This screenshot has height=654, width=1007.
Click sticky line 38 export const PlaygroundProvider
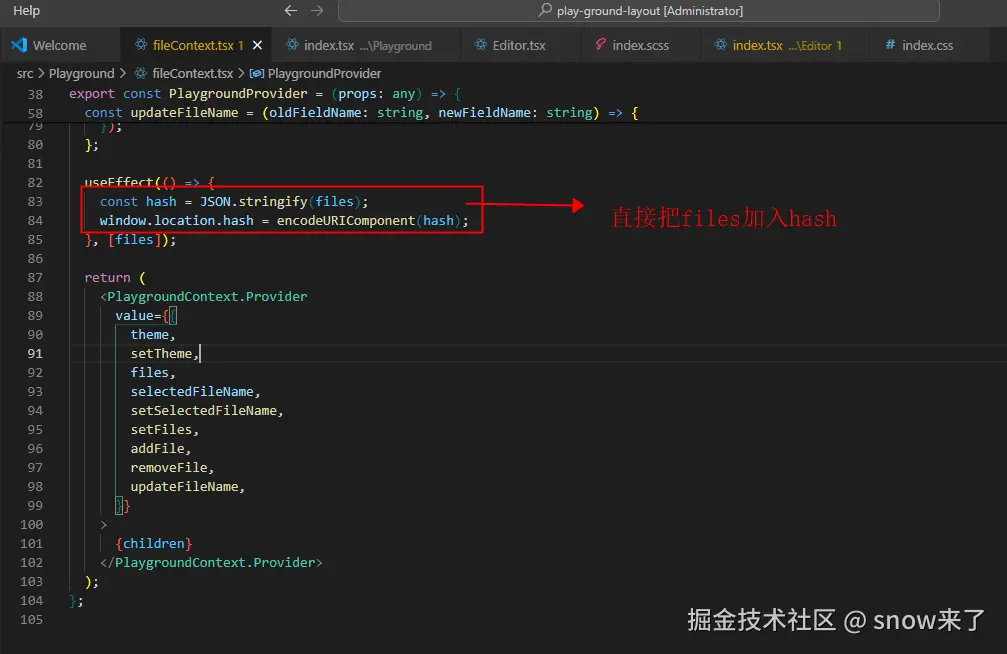click(265, 94)
